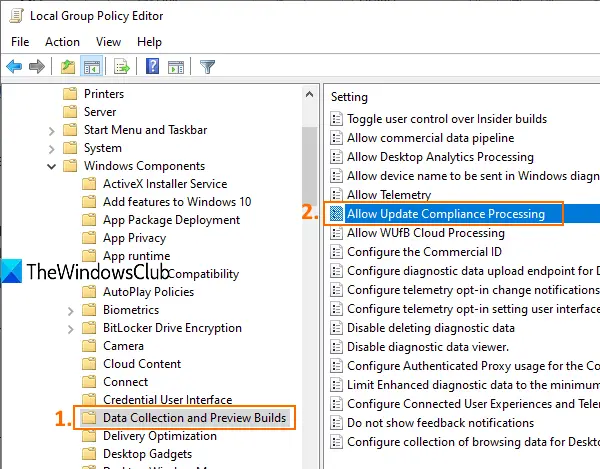Click the Desktop Gadgets folder icon
This screenshot has height=469, width=600.
89,454
